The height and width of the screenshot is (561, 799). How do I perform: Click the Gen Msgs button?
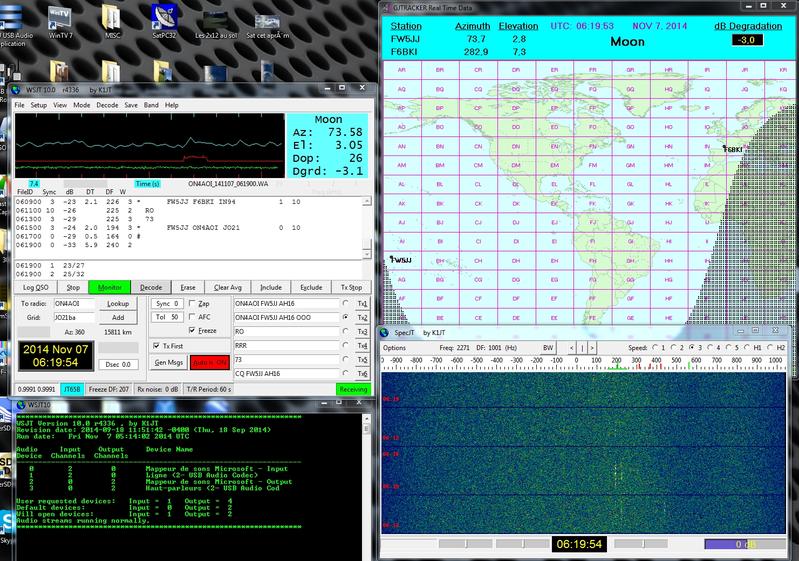[x=168, y=362]
